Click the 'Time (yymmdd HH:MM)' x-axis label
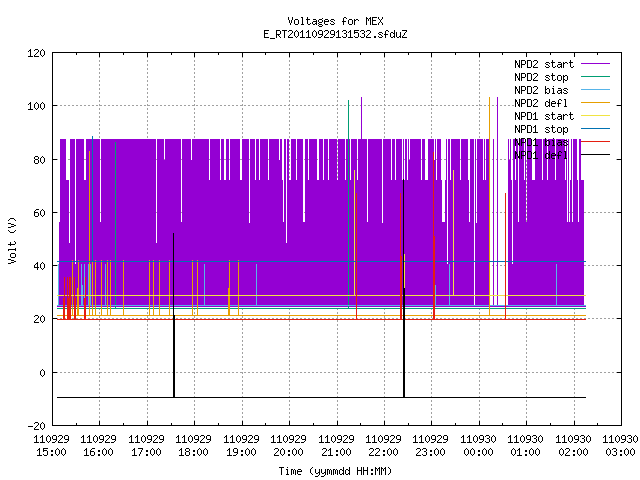Image resolution: width=640 pixels, height=480 pixels. [x=335, y=471]
